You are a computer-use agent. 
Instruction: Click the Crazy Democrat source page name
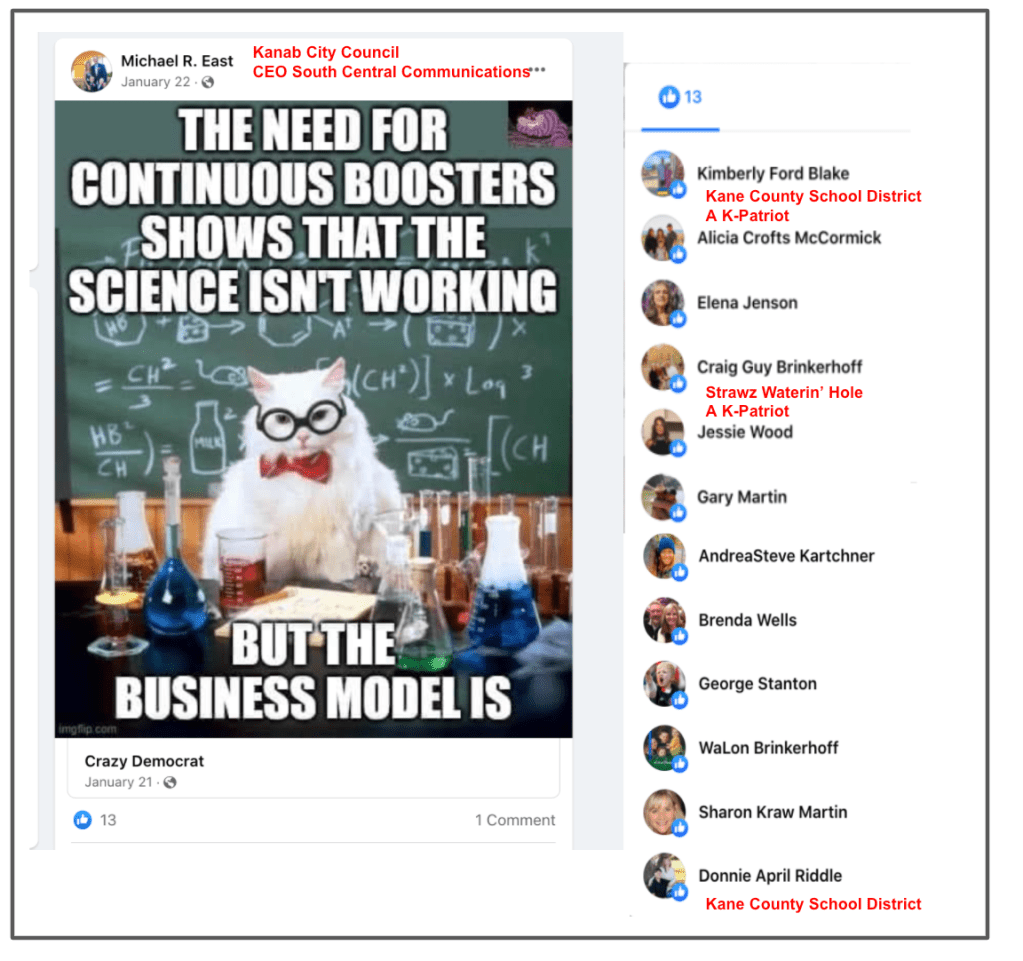[144, 761]
